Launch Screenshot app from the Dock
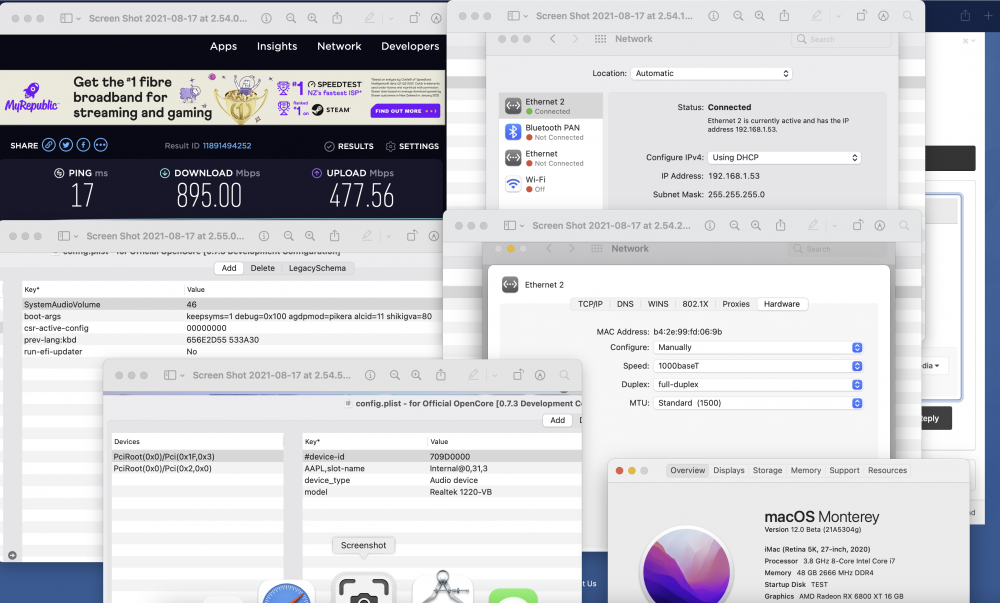Image resolution: width=1000 pixels, height=603 pixels. point(364,588)
